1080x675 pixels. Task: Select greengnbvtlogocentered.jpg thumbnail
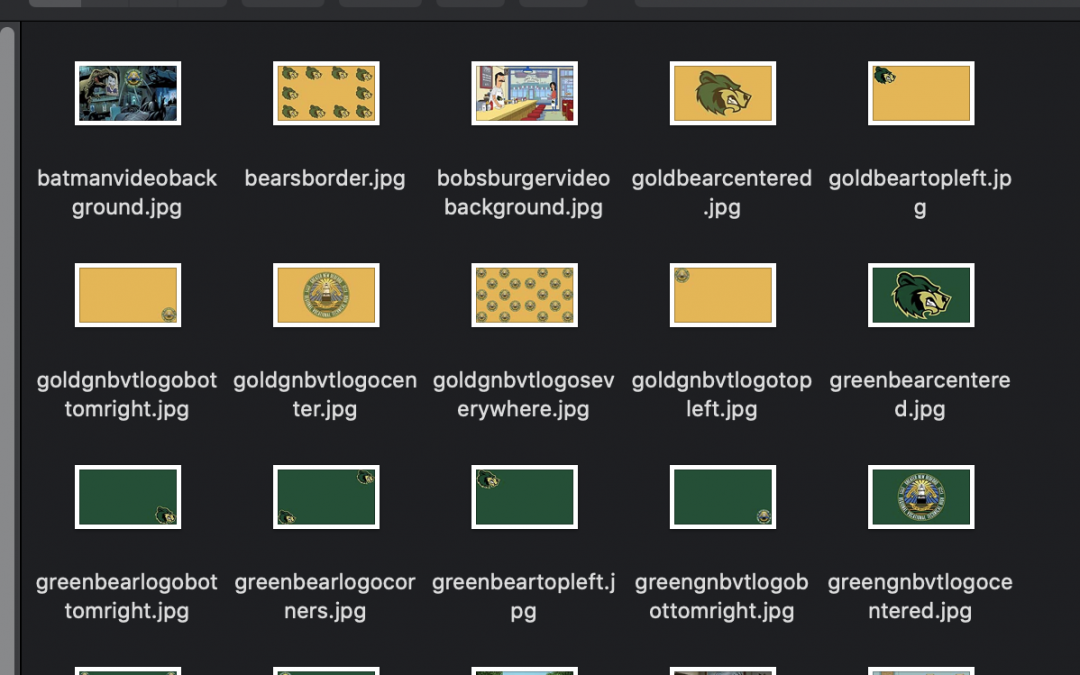[x=922, y=497]
